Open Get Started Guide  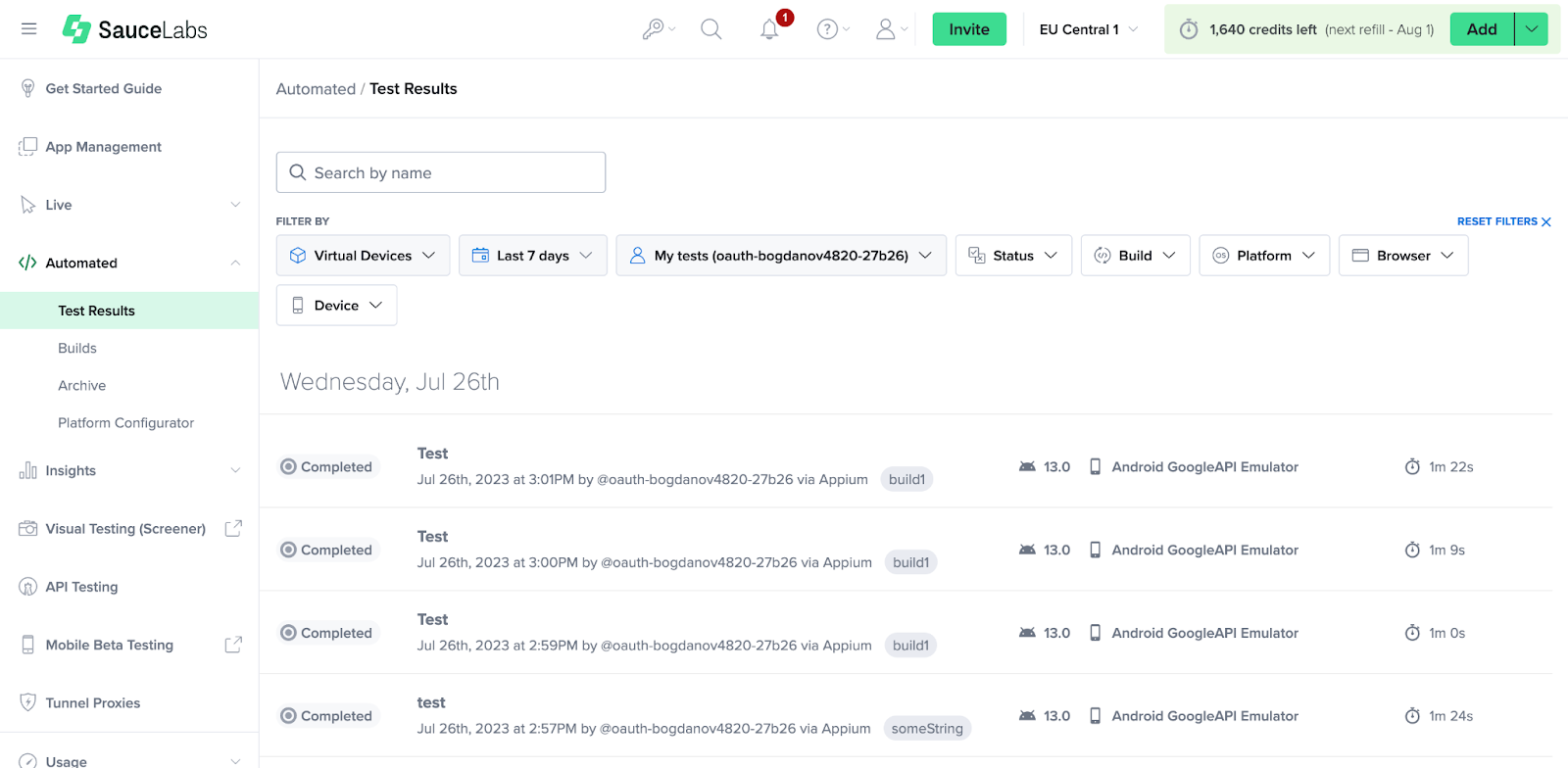[104, 88]
